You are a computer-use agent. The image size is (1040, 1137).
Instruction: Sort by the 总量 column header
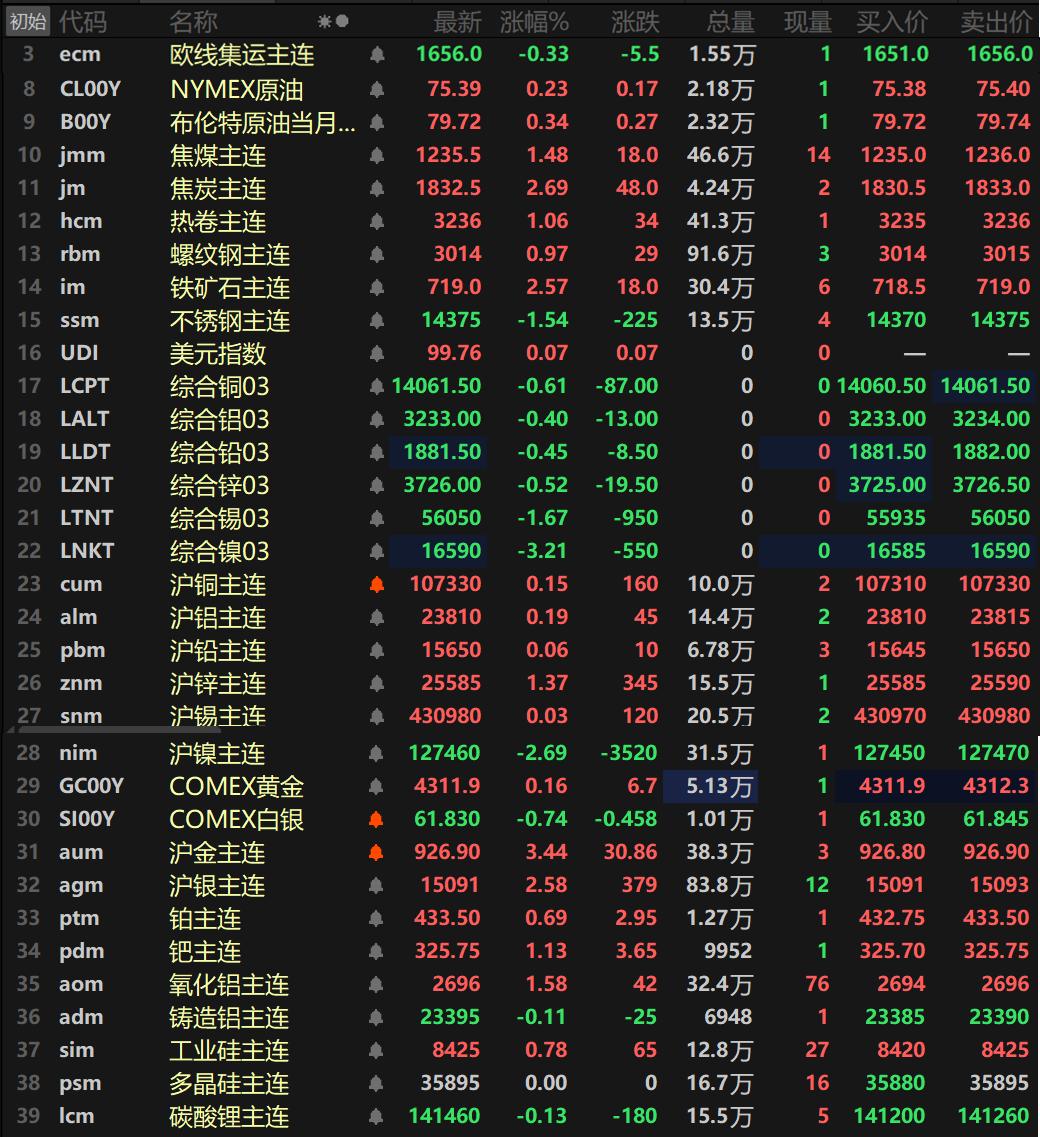(x=730, y=22)
